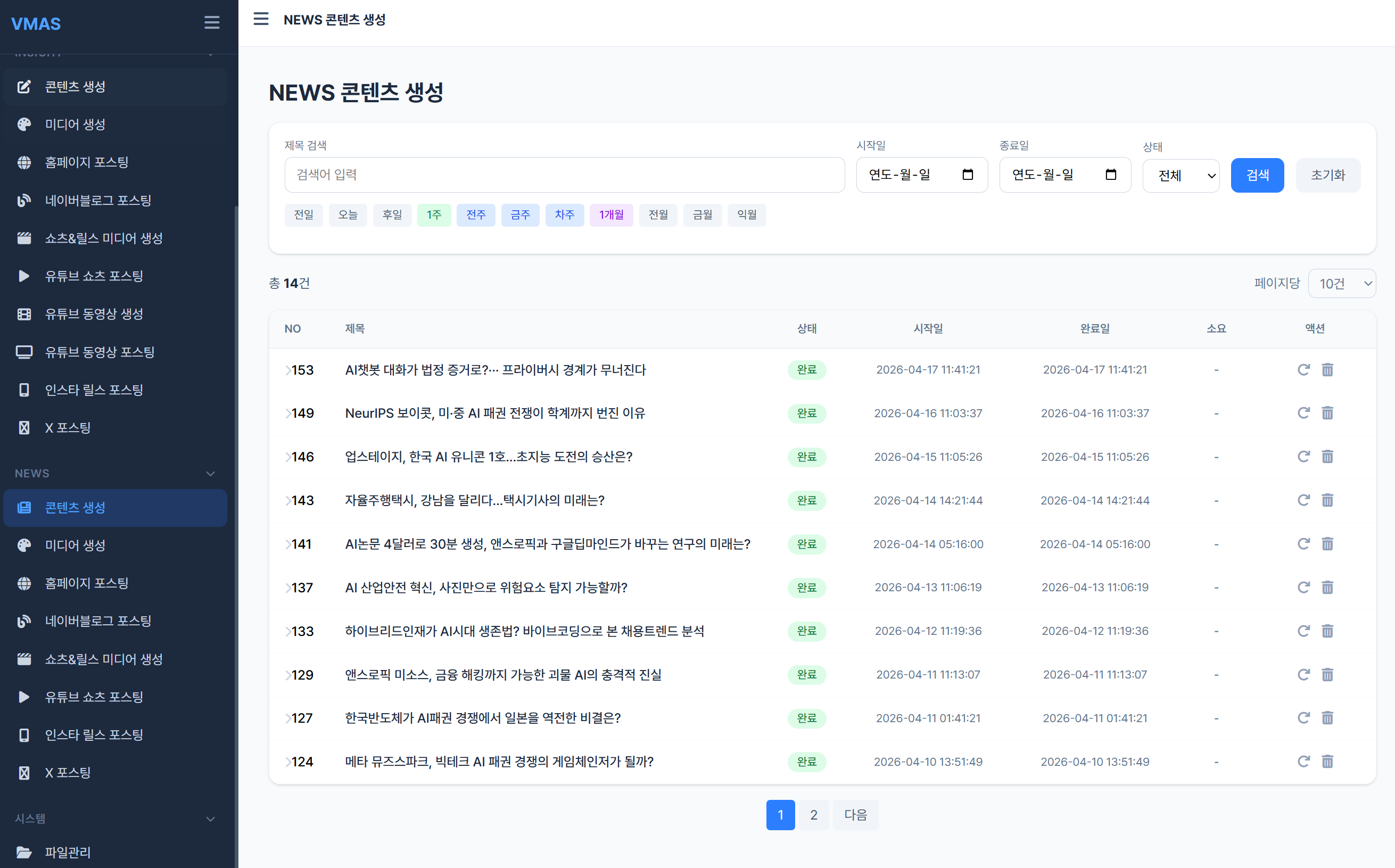Open the start date calendar picker icon
Screen dimensions: 1395x868
point(967,175)
